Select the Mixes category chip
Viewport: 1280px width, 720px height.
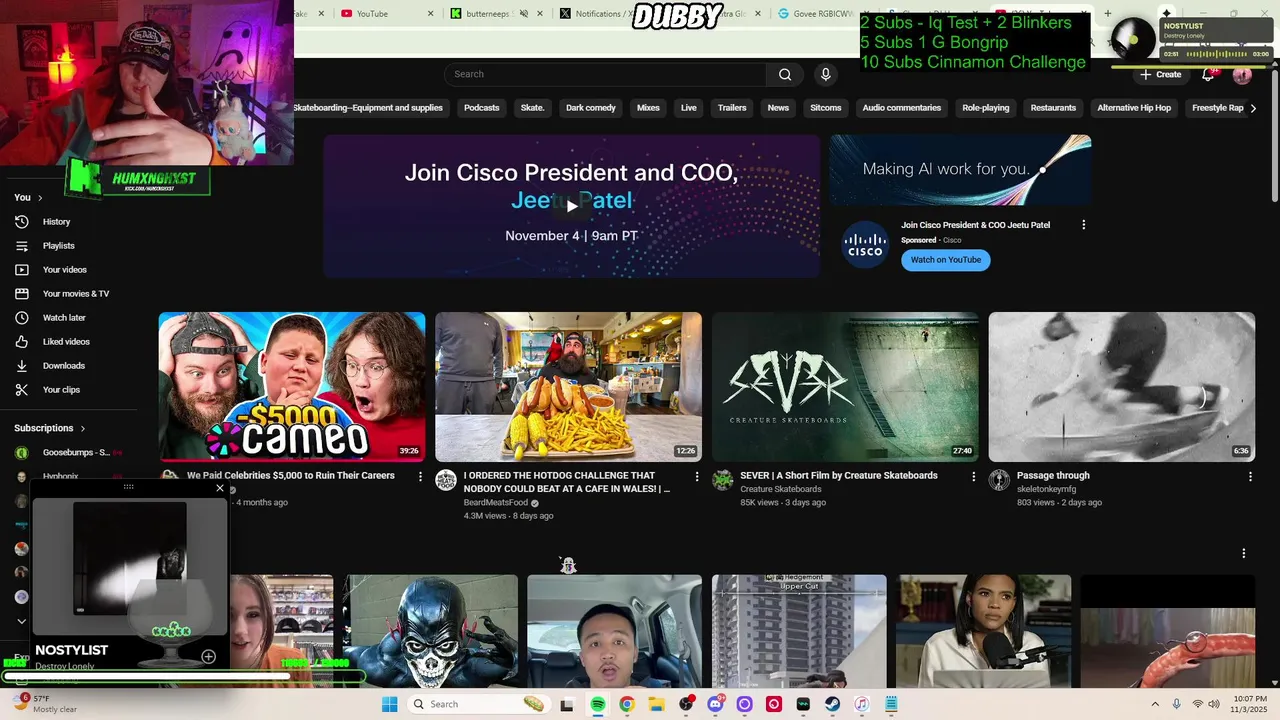pyautogui.click(x=648, y=108)
